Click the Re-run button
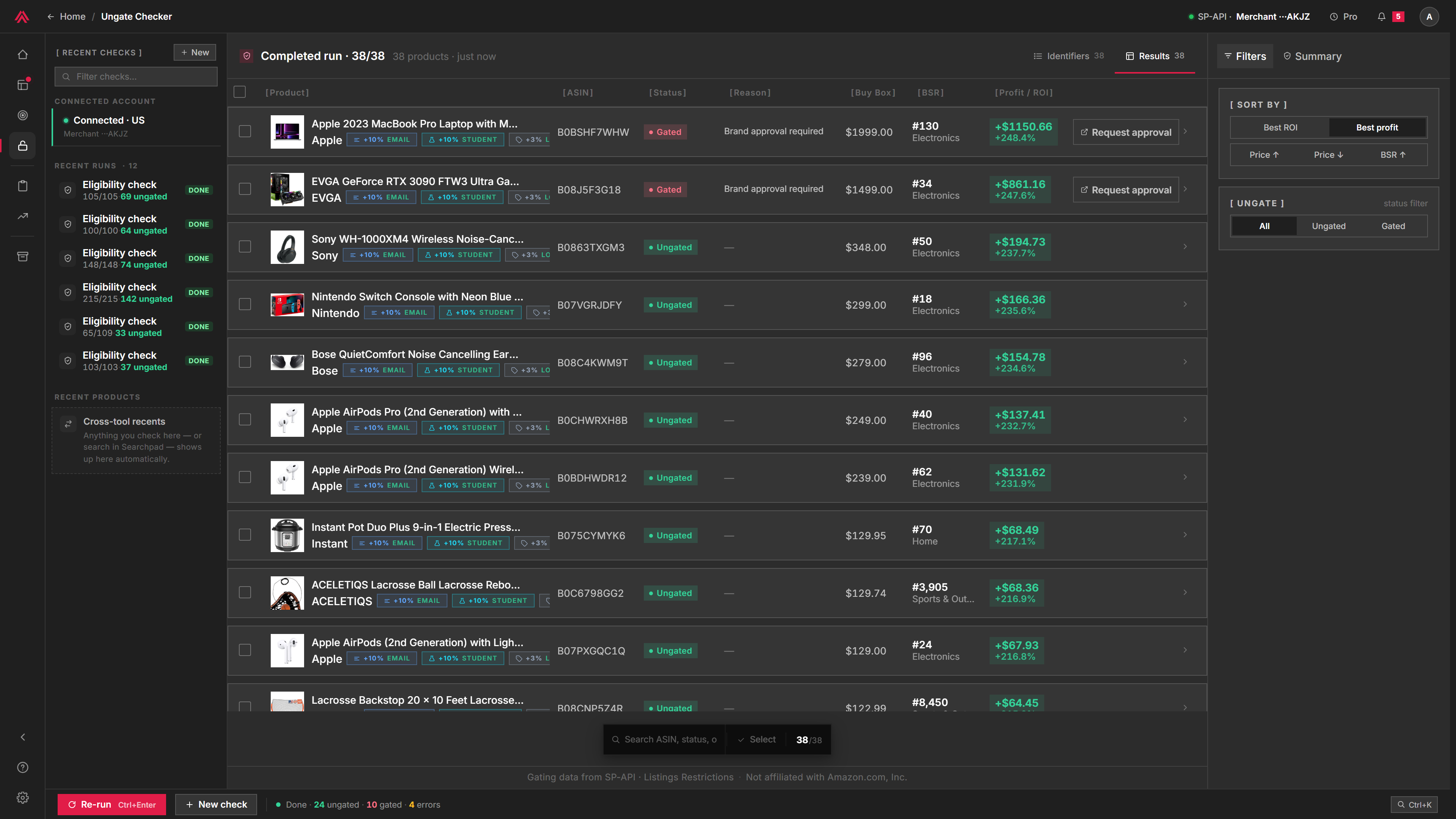Screen dimensions: 1456x819 (x=112, y=804)
